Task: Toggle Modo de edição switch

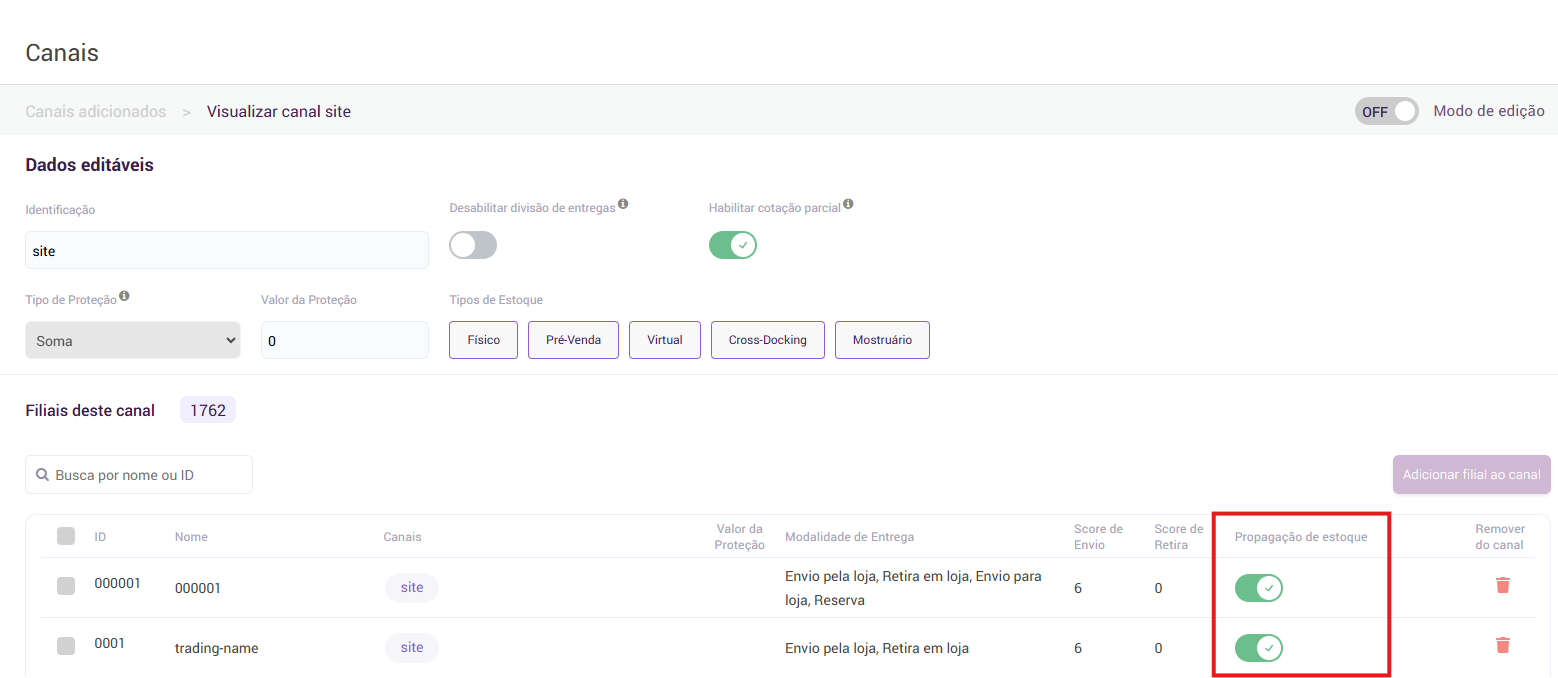Action: (1386, 111)
